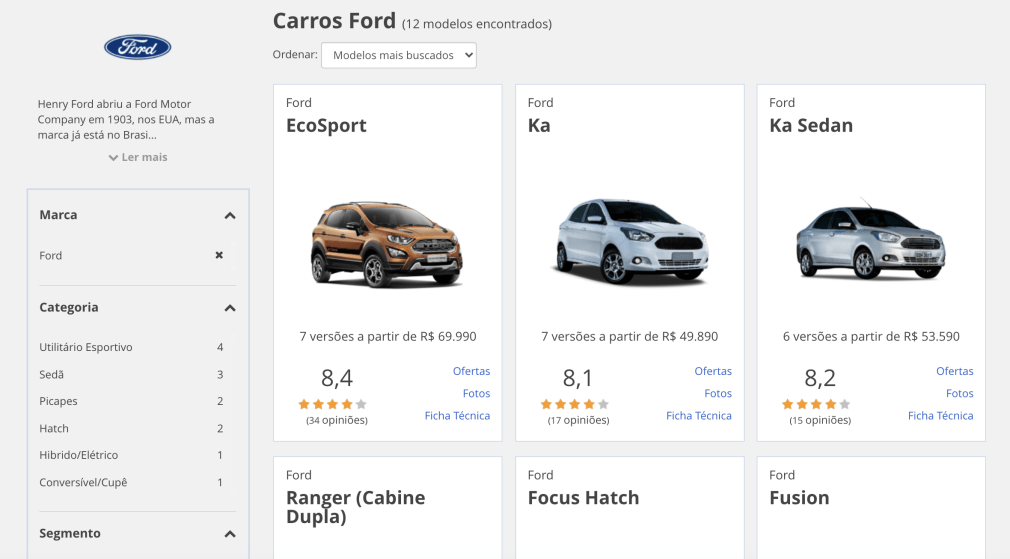Open the EcoSport car photo
The height and width of the screenshot is (559, 1010).
tap(386, 244)
